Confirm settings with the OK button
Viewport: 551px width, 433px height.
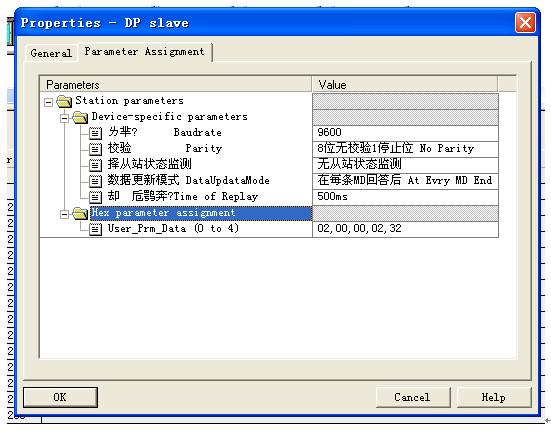(x=60, y=397)
